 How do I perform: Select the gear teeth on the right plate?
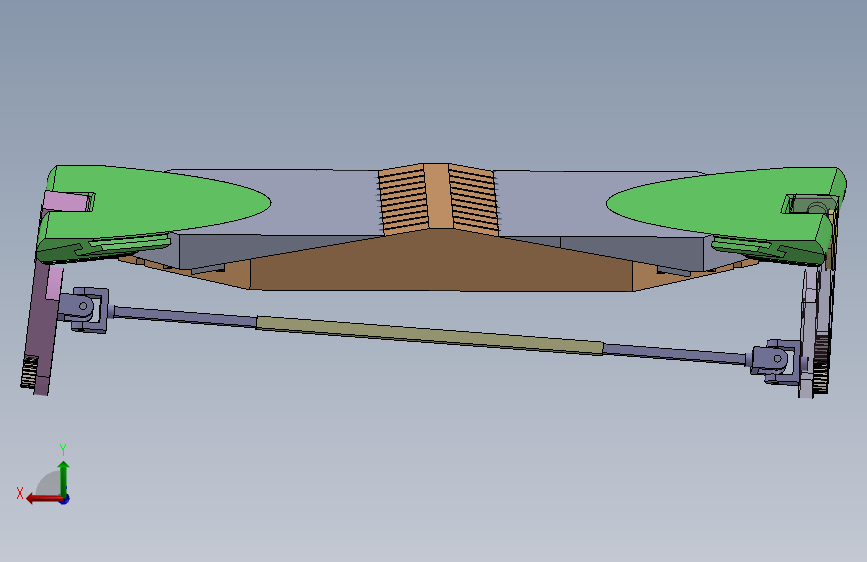pyautogui.click(x=821, y=363)
